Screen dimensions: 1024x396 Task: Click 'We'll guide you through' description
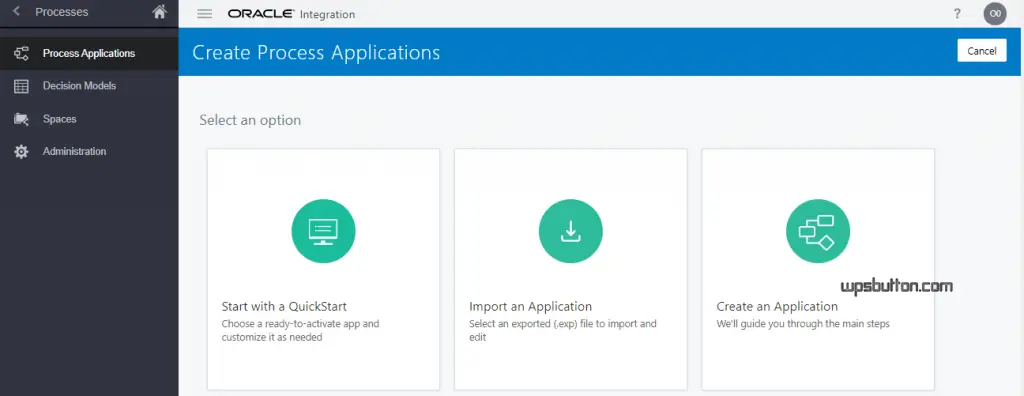[x=803, y=323]
